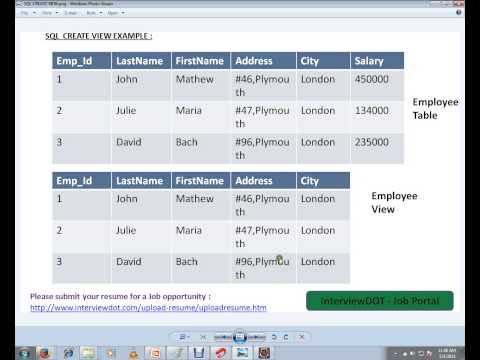Click Maria in the Employee table
480x360 pixels.
click(189, 111)
